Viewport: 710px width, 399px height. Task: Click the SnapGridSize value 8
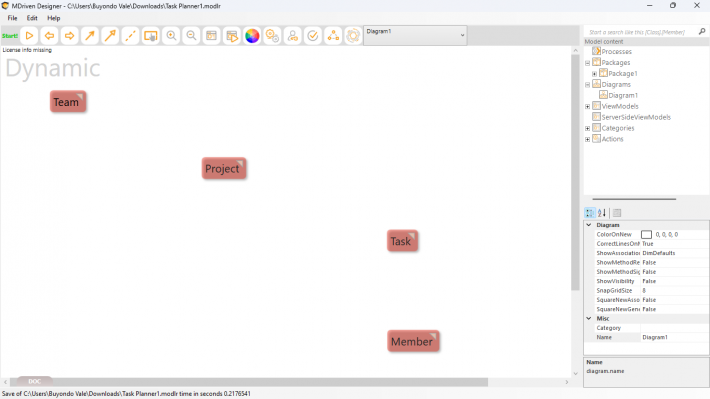tap(675, 290)
